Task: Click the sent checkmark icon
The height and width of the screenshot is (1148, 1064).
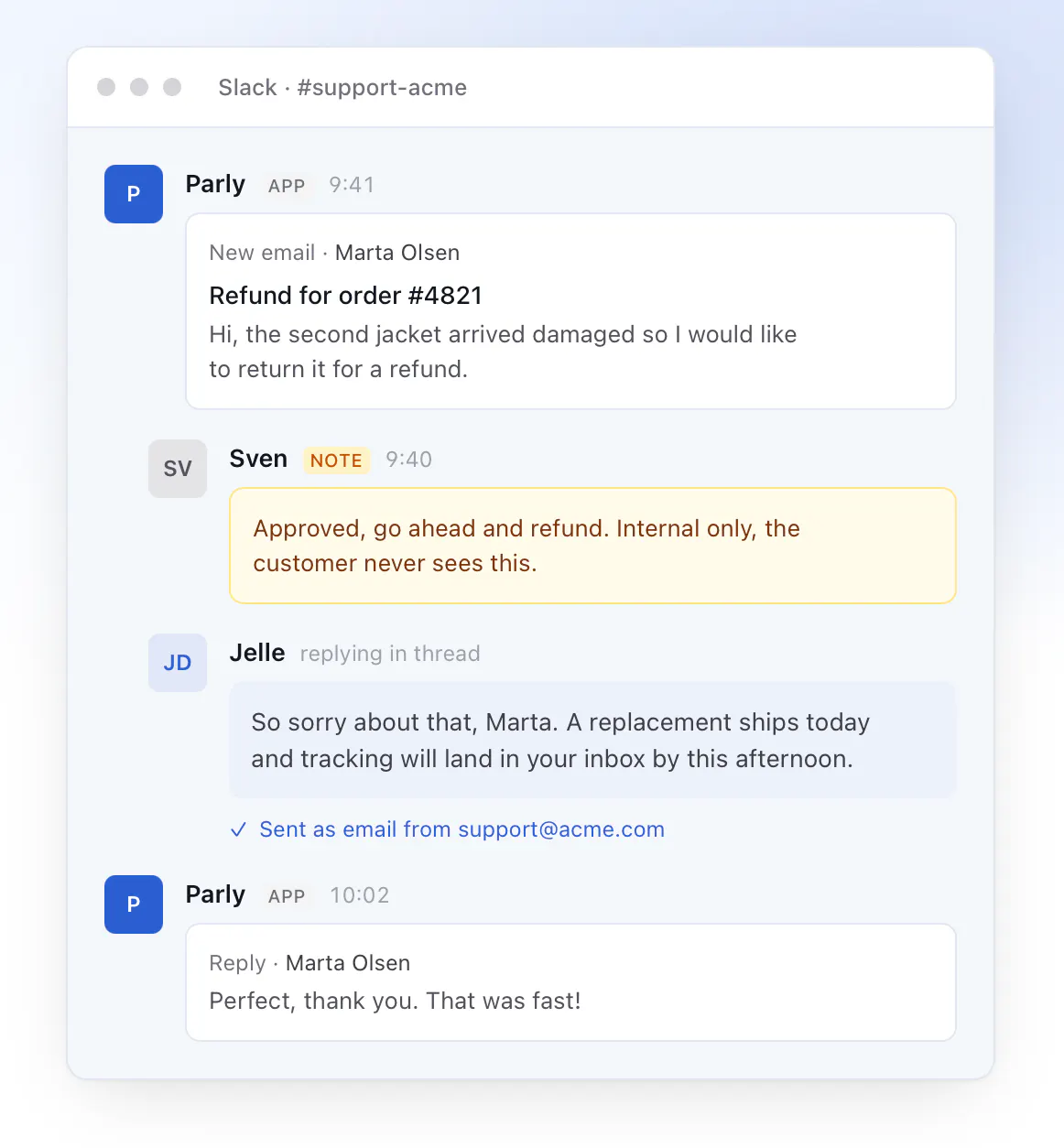Action: coord(238,829)
